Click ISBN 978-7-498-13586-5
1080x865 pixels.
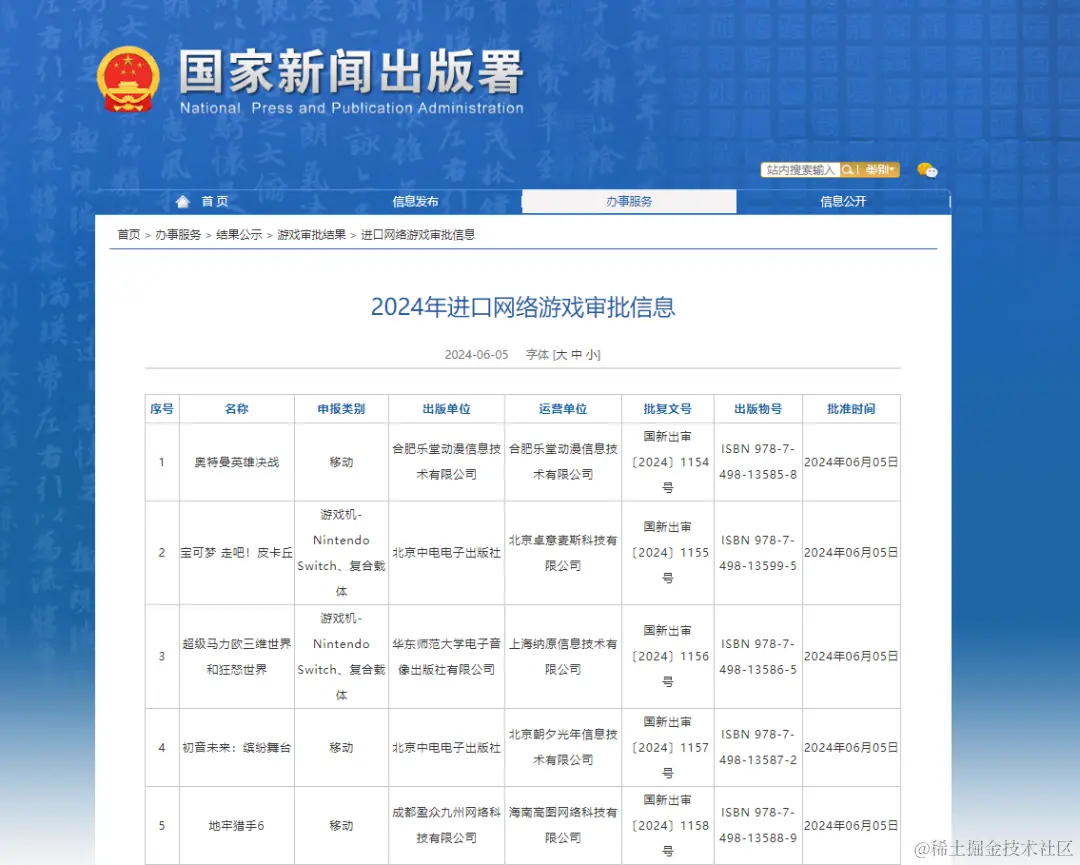[x=758, y=656]
